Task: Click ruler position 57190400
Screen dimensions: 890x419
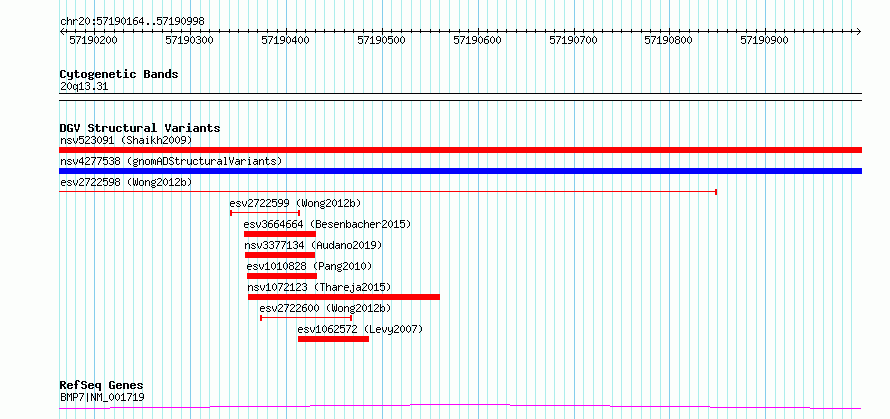Action: tap(286, 40)
